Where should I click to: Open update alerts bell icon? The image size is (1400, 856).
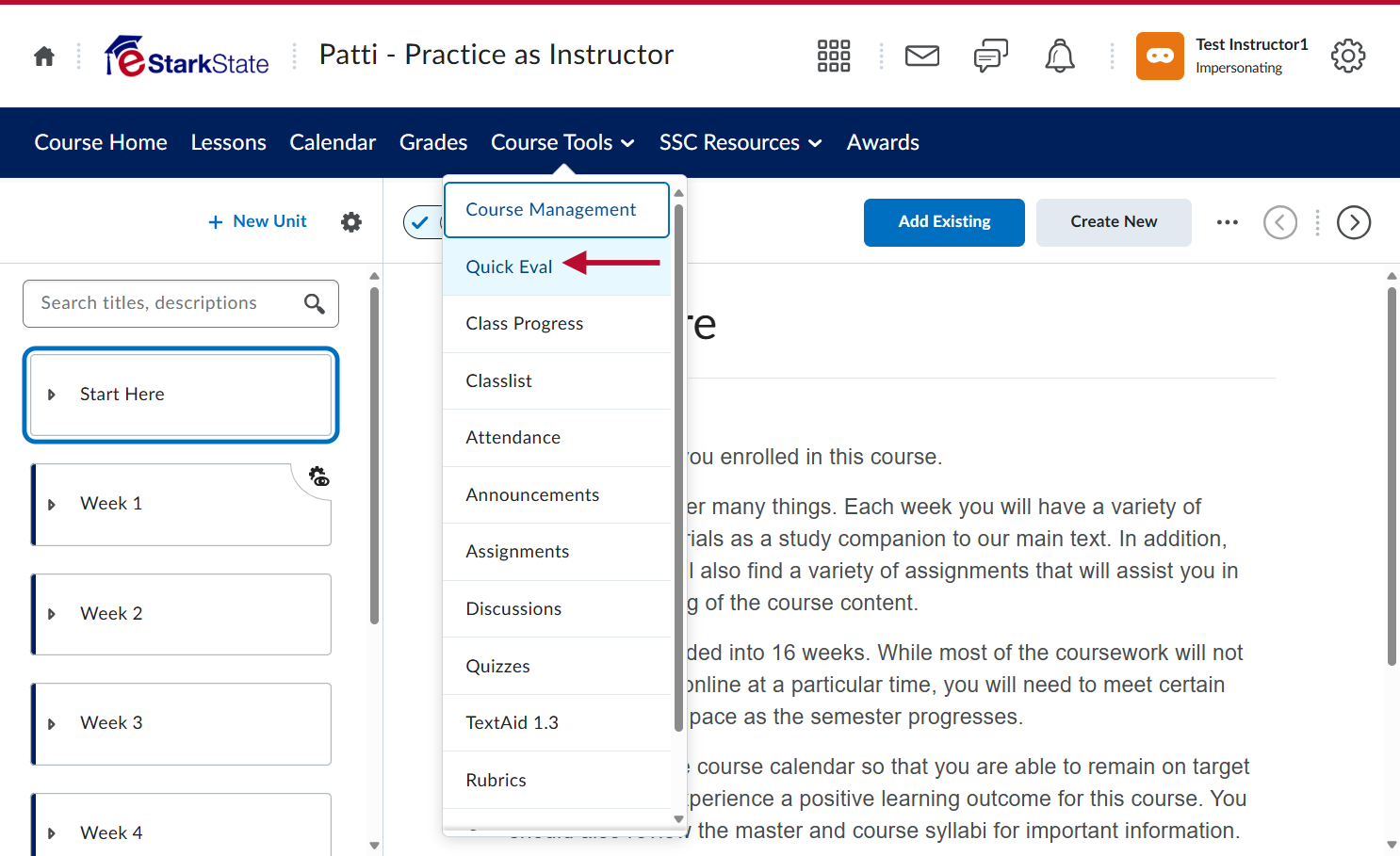[1060, 57]
